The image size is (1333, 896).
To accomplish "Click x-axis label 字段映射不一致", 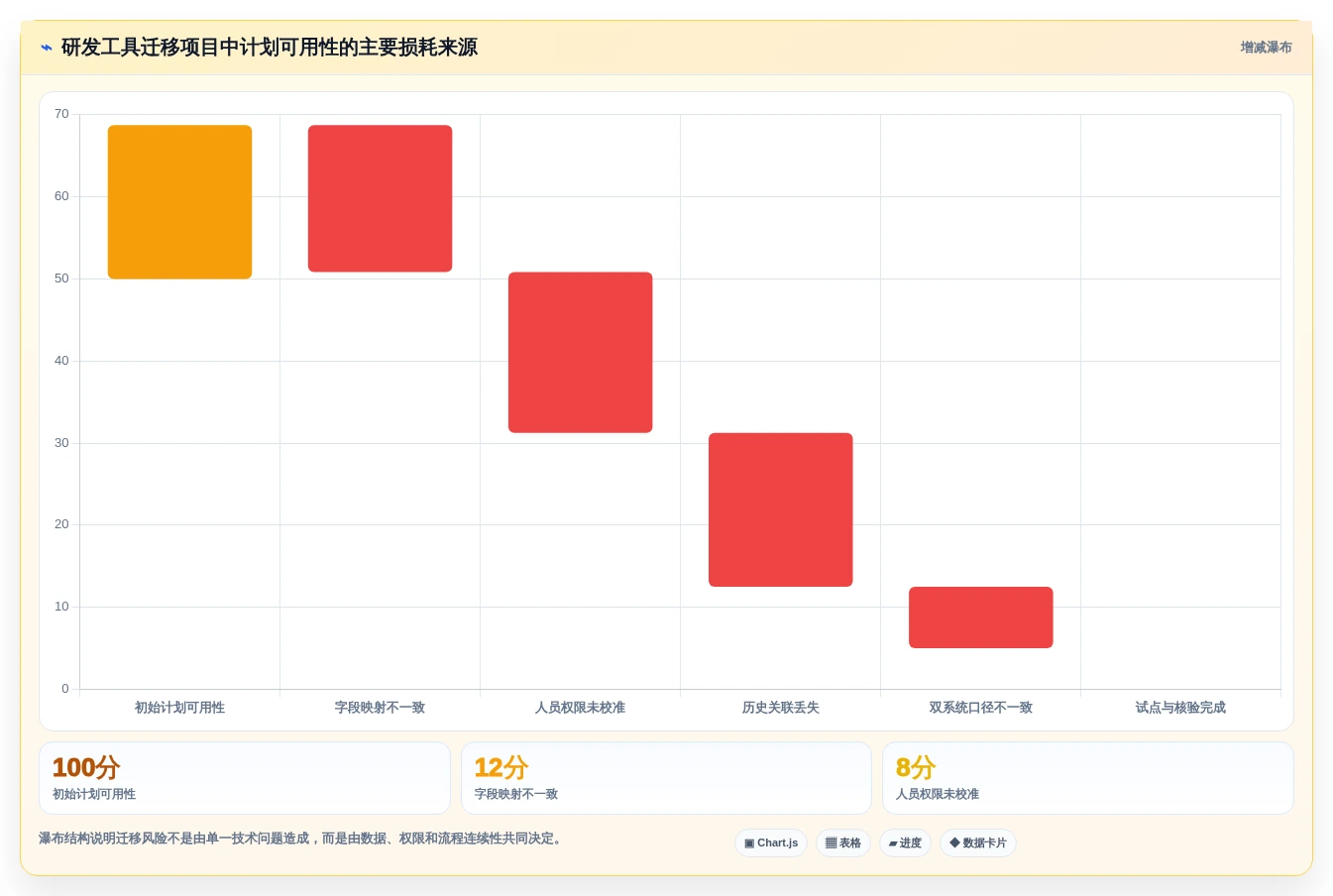I will (380, 708).
